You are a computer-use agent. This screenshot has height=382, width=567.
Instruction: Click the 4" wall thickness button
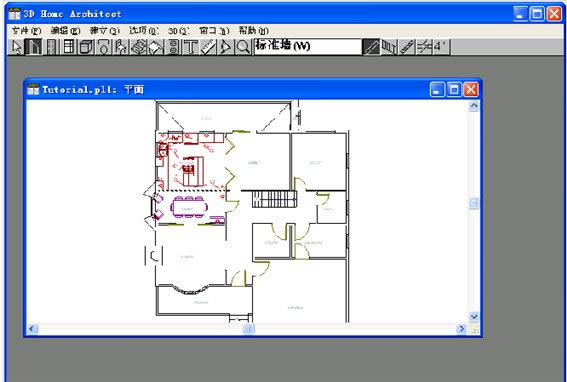(441, 47)
